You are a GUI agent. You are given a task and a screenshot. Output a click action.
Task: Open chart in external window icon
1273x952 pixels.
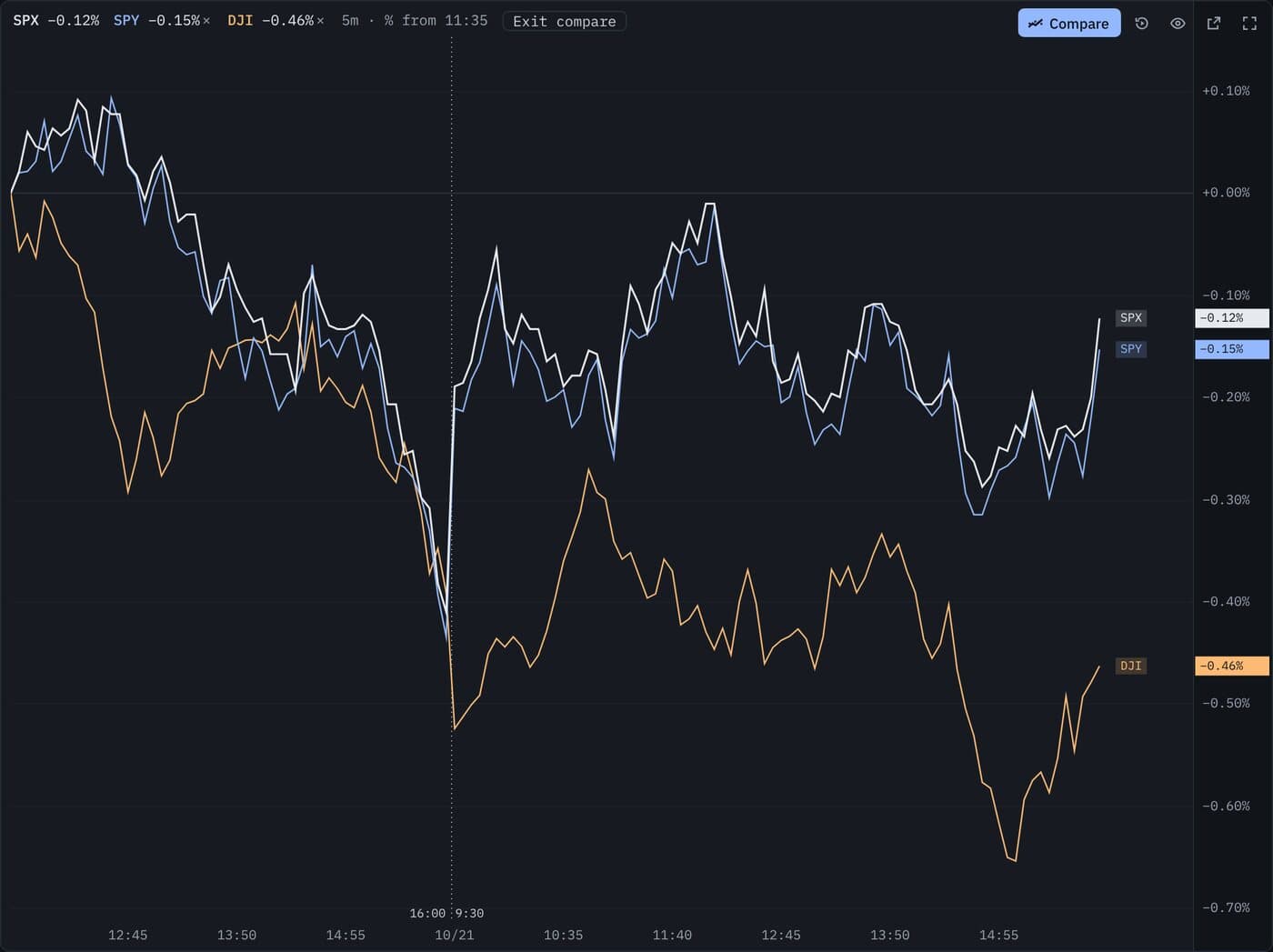(1213, 24)
